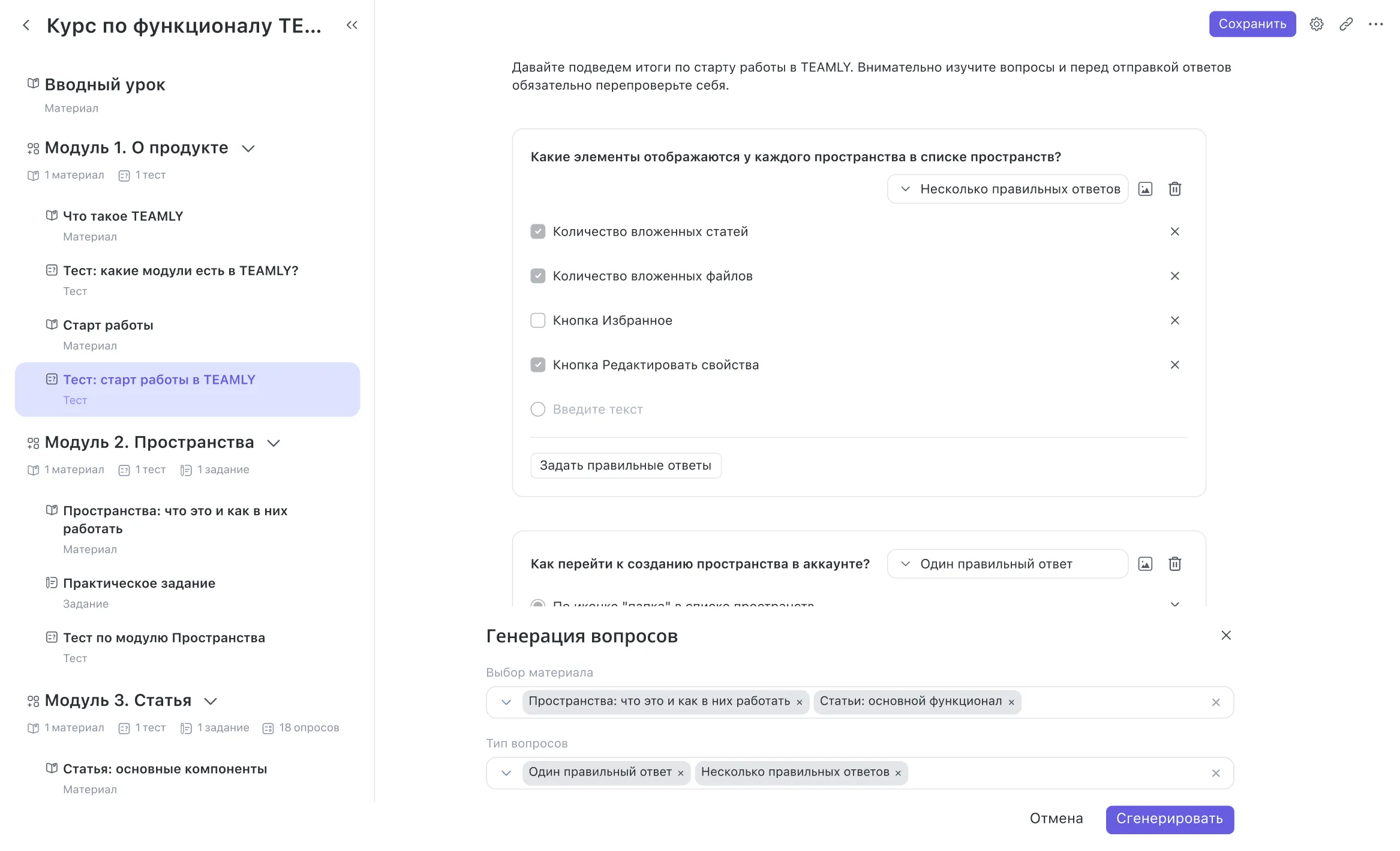Open course settings gear icon
Viewport: 1400px width, 851px height.
[1316, 25]
